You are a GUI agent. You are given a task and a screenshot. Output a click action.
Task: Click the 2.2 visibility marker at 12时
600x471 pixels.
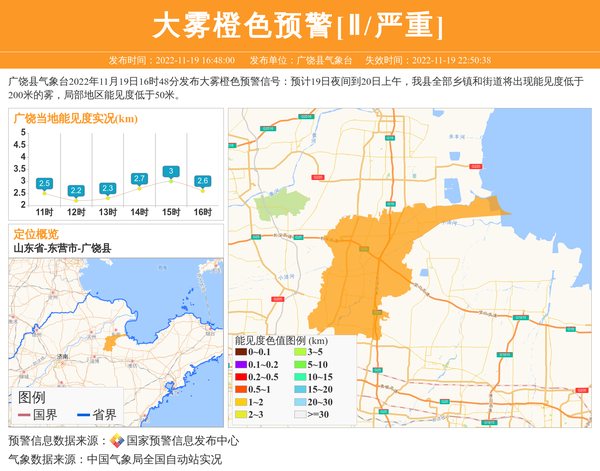(76, 190)
